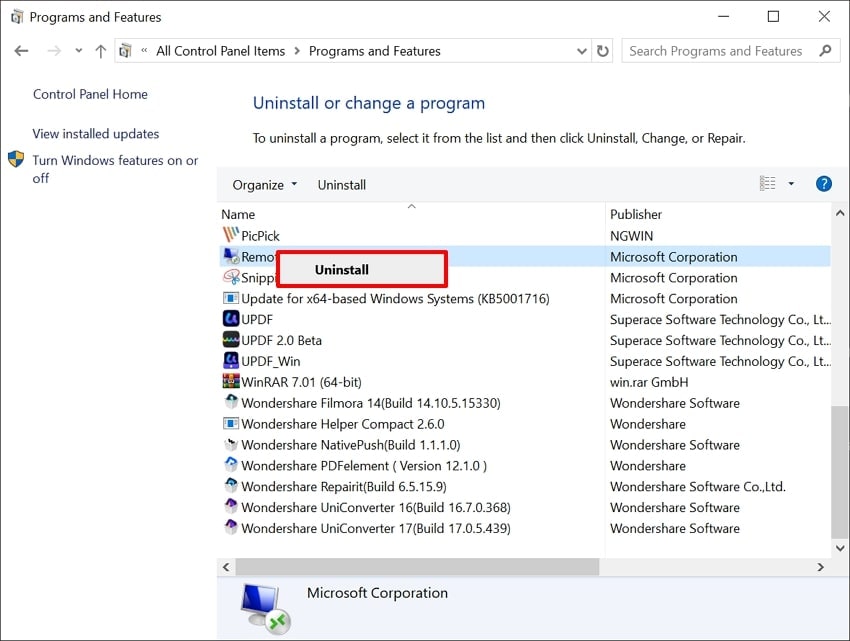Open the address bar history dropdown
Image resolution: width=850 pixels, height=641 pixels.
click(581, 50)
